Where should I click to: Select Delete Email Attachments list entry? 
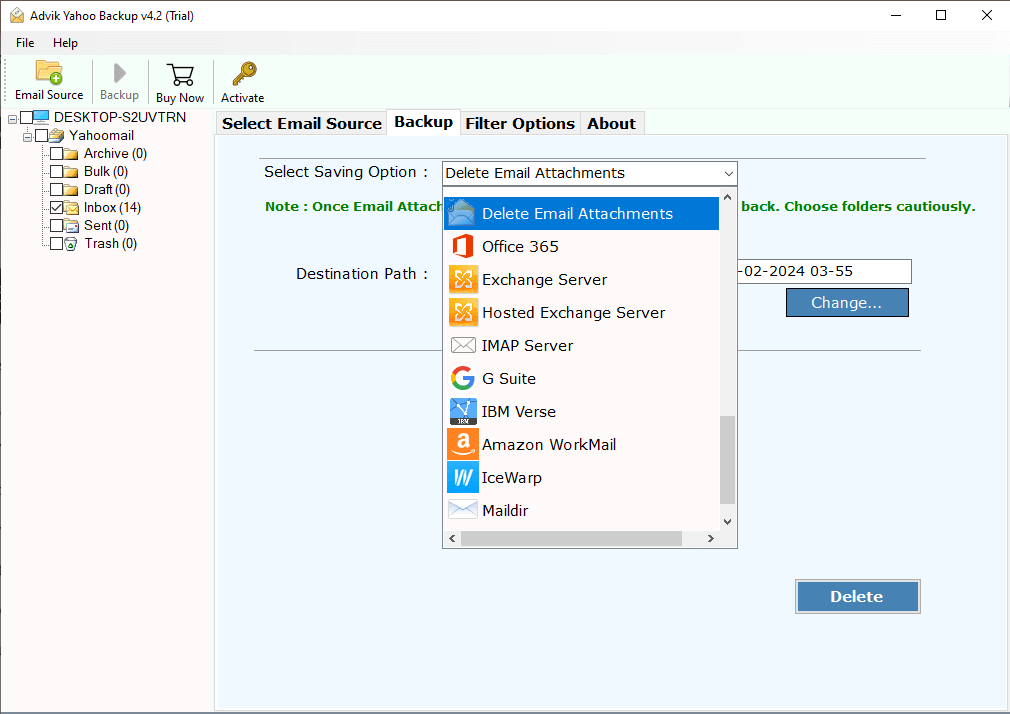(581, 213)
